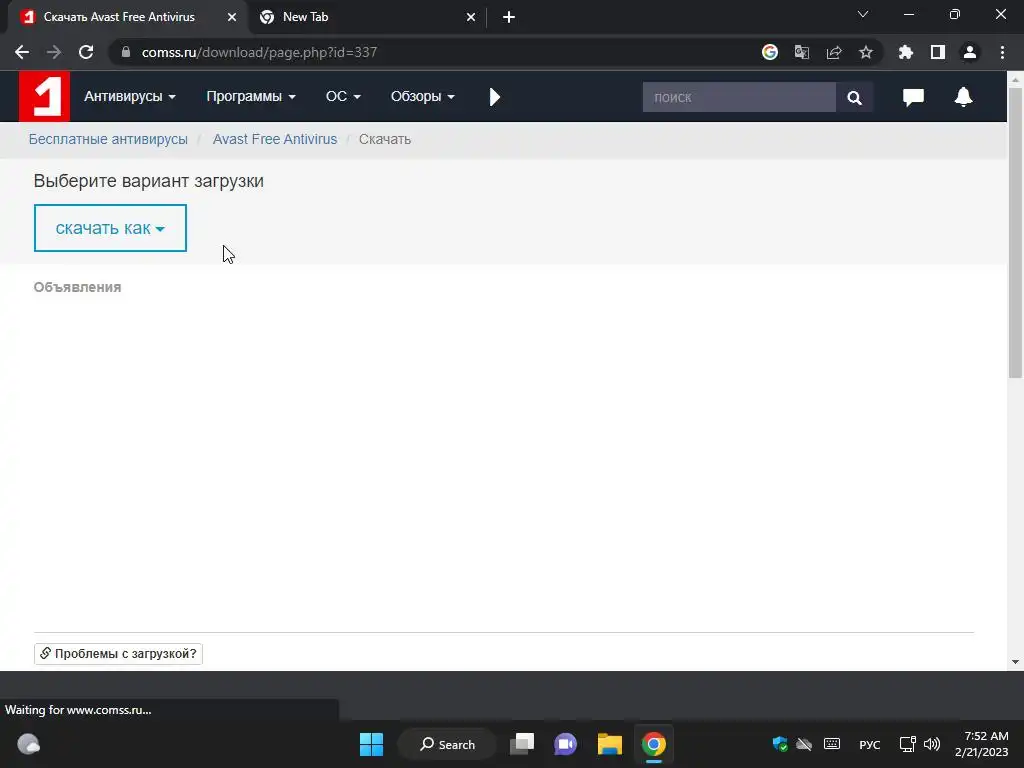
Task: Click the page vertical scrollbar thumb
Action: point(1015,232)
